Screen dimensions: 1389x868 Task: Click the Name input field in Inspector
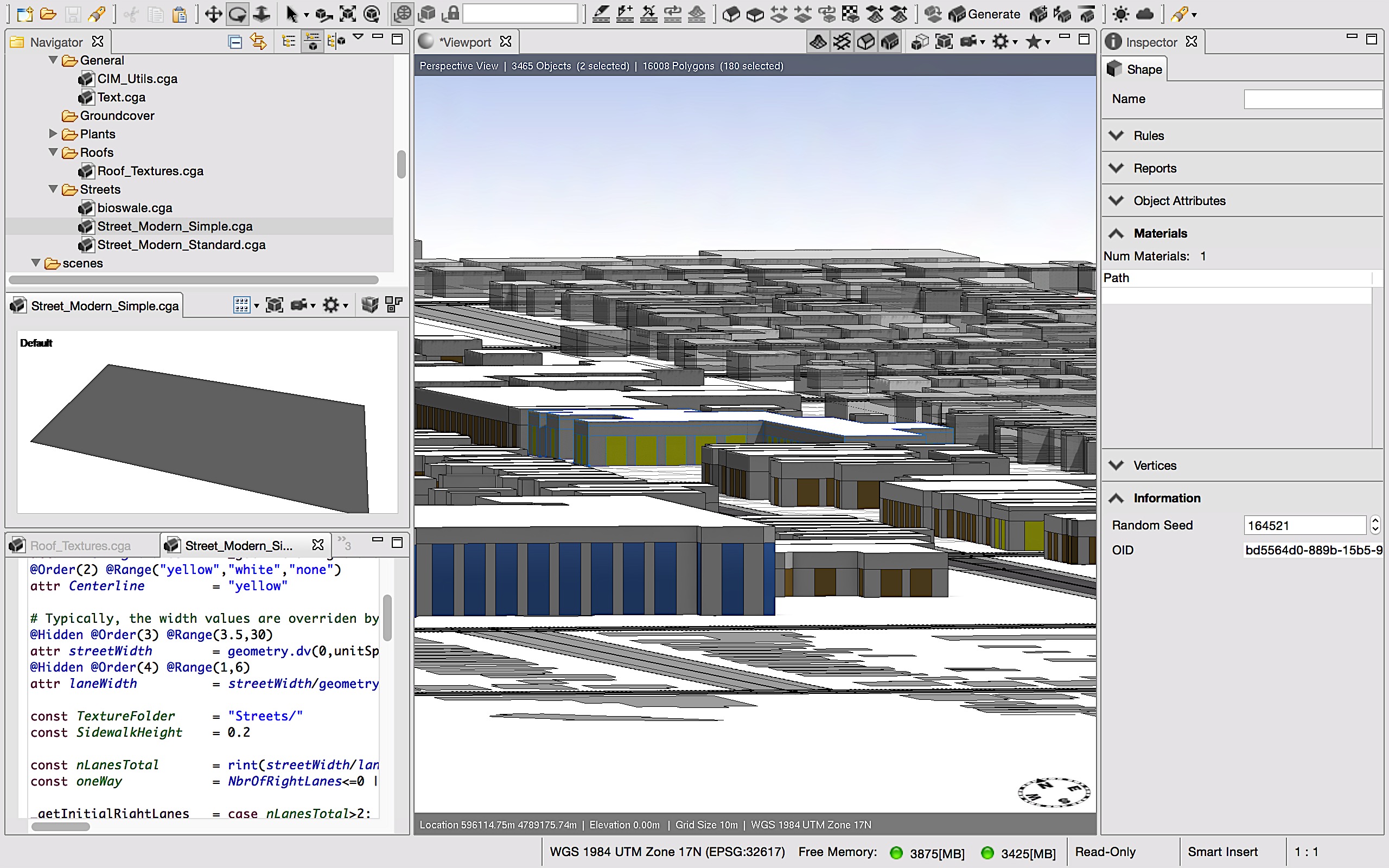tap(1312, 99)
